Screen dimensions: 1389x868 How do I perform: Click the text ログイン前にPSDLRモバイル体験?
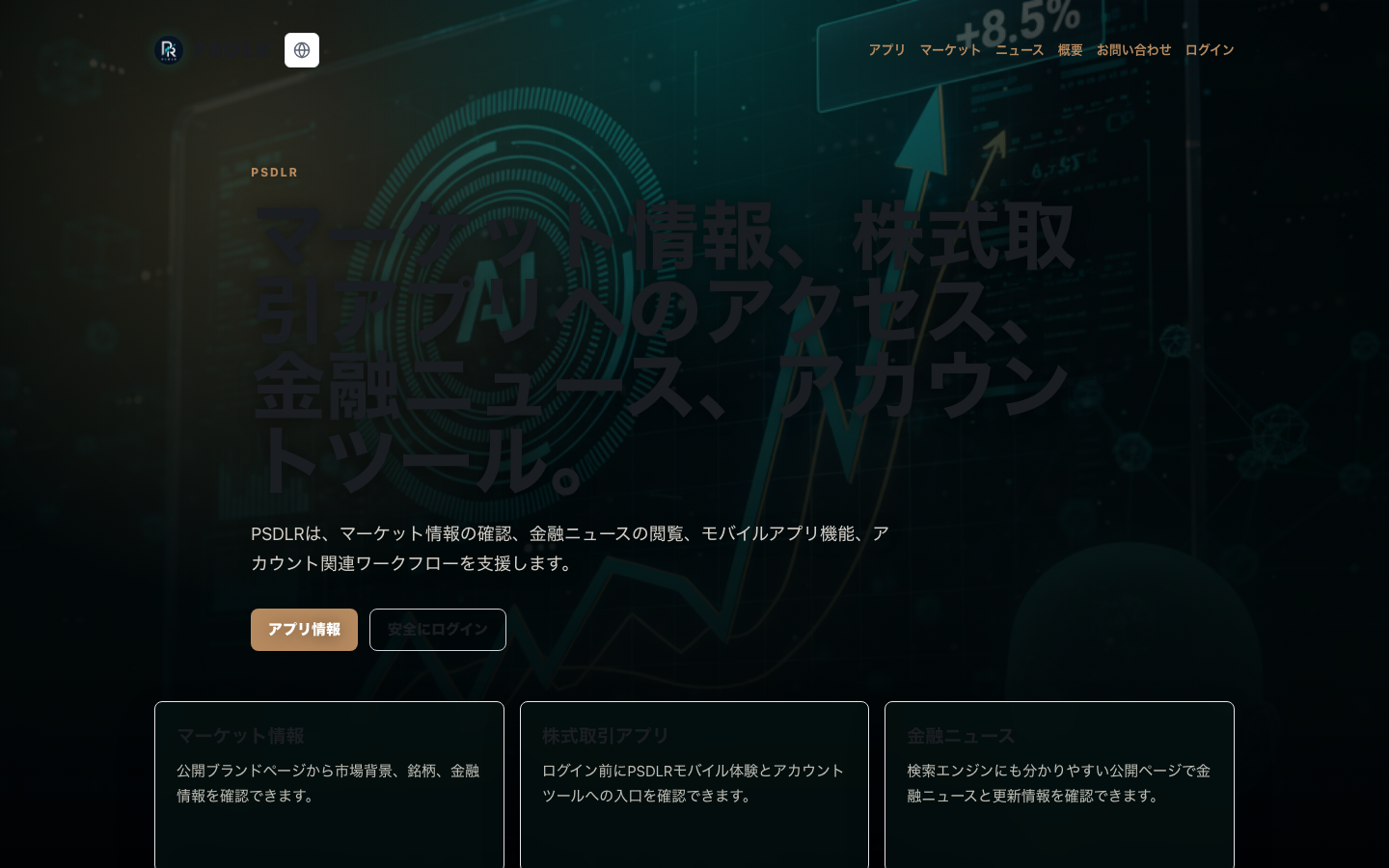coord(694,783)
